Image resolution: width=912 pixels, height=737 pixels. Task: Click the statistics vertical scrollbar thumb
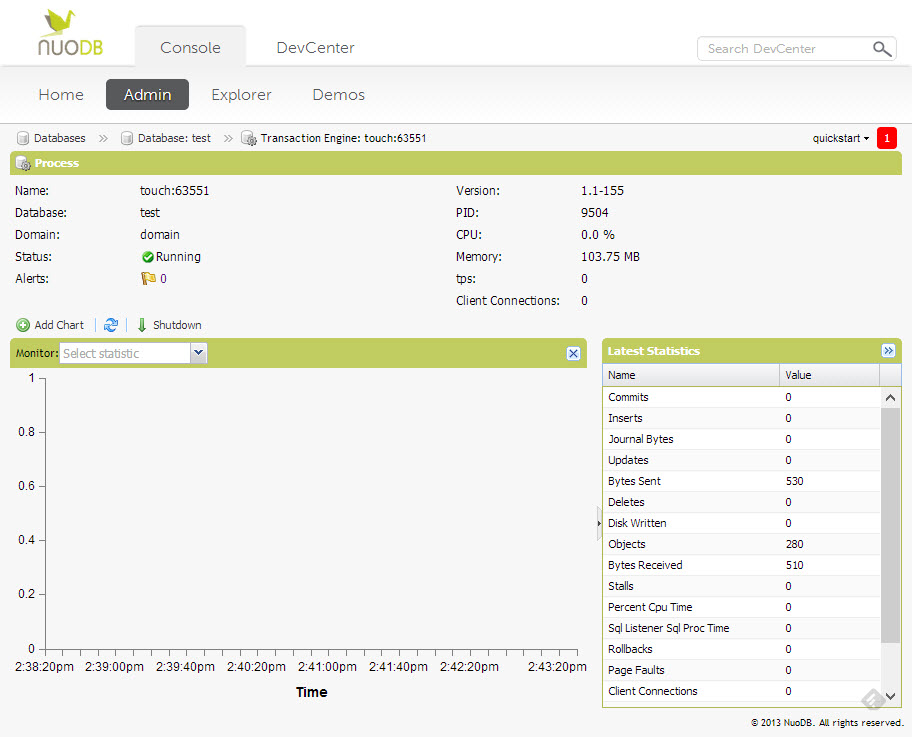coord(890,525)
